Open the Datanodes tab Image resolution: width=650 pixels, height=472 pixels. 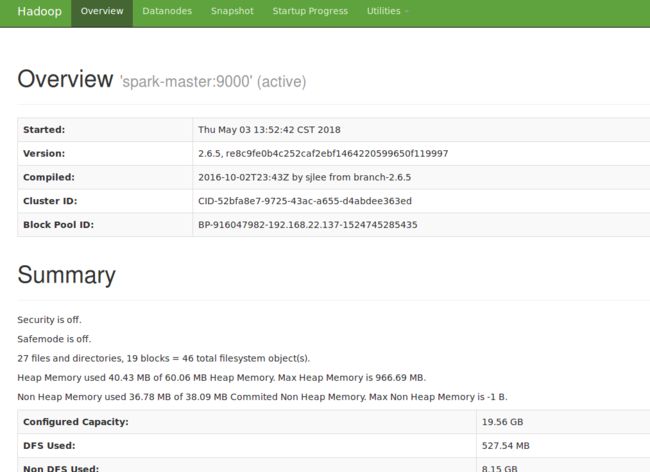coord(167,11)
